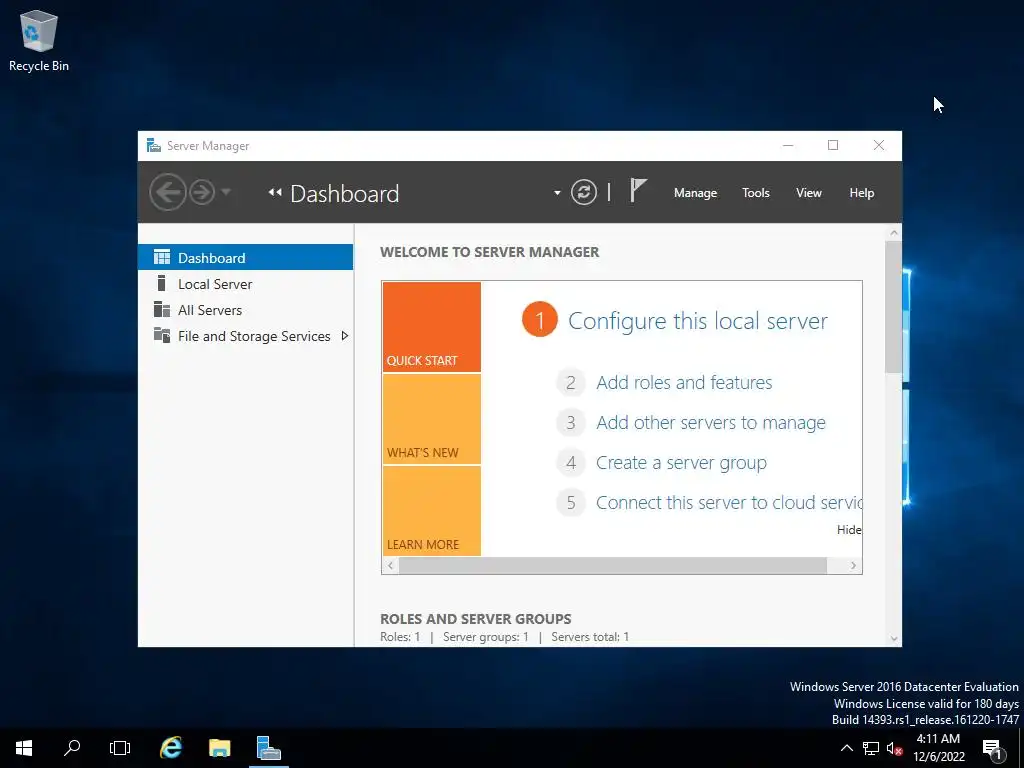
Task: Open the View menu
Action: pyautogui.click(x=808, y=193)
